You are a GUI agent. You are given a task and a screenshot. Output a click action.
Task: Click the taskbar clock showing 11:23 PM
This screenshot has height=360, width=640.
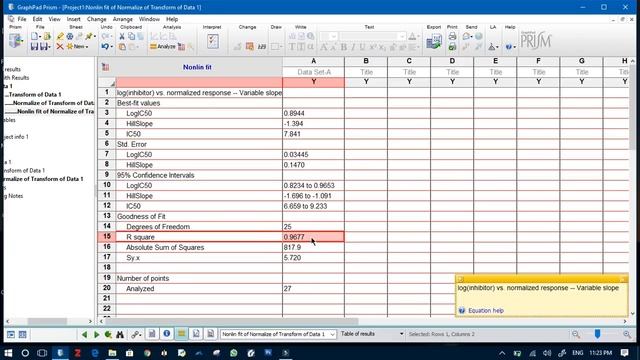pos(600,353)
